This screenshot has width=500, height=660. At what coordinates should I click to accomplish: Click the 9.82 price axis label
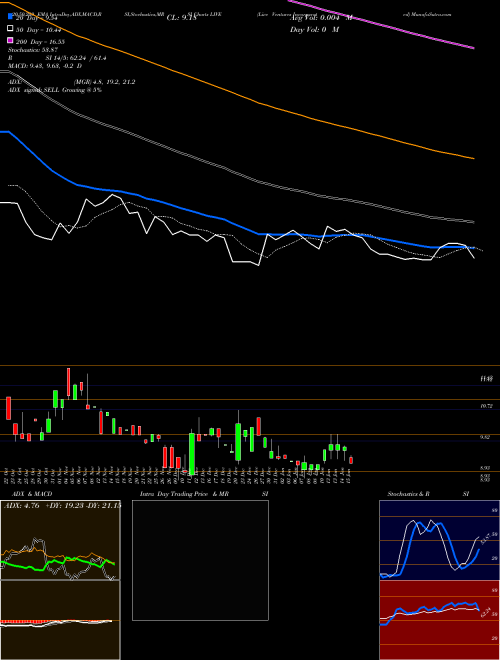486,437
